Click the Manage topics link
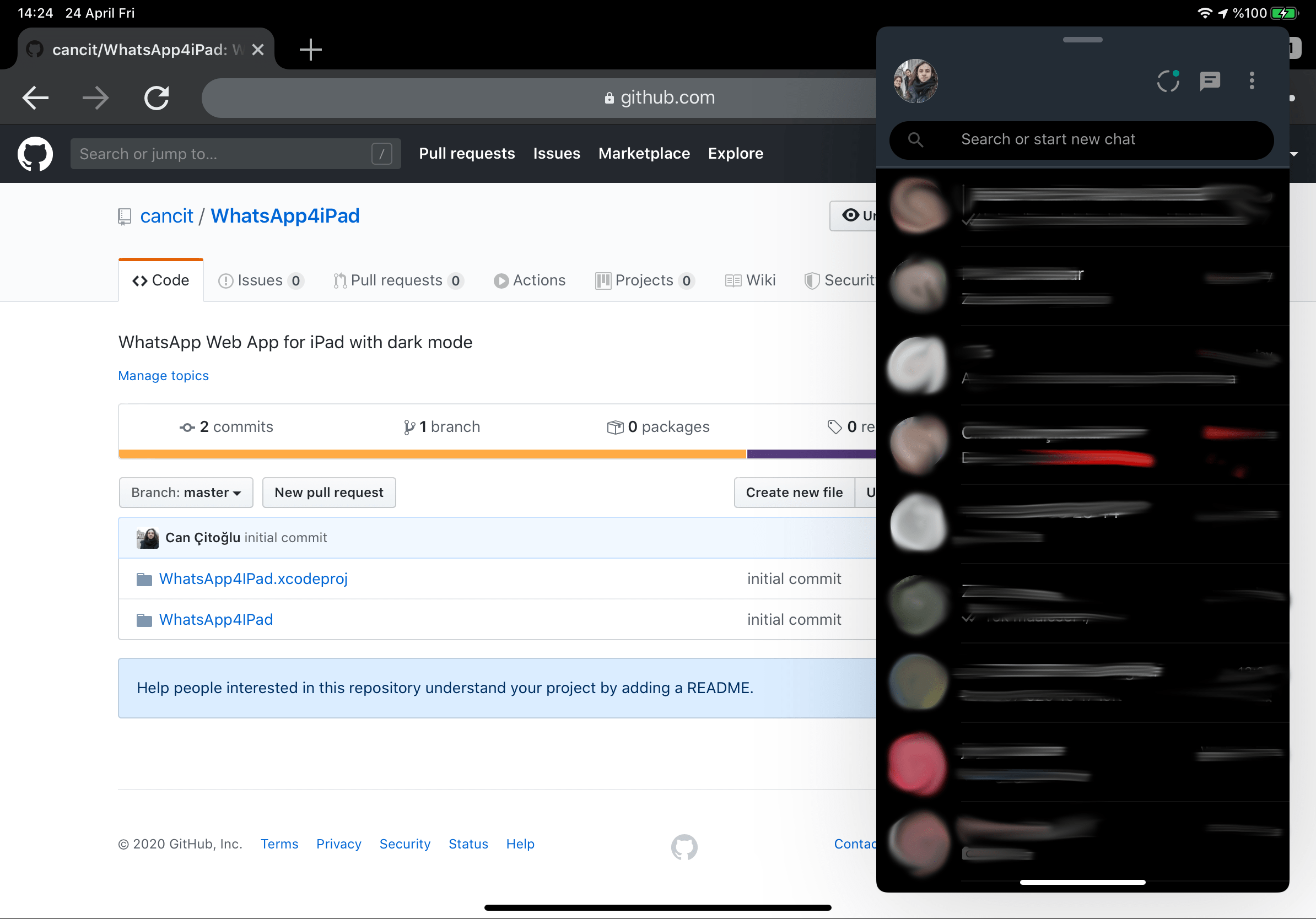 [163, 375]
